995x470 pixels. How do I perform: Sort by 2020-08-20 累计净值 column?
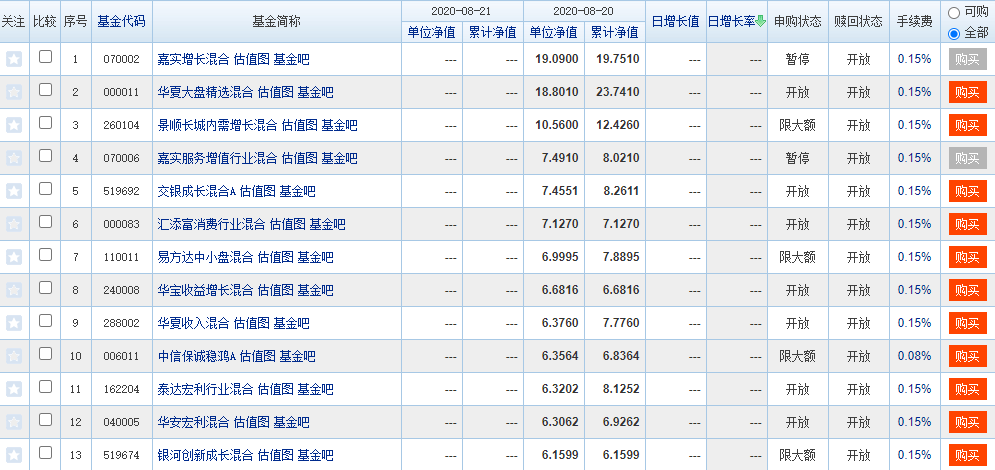pos(614,32)
